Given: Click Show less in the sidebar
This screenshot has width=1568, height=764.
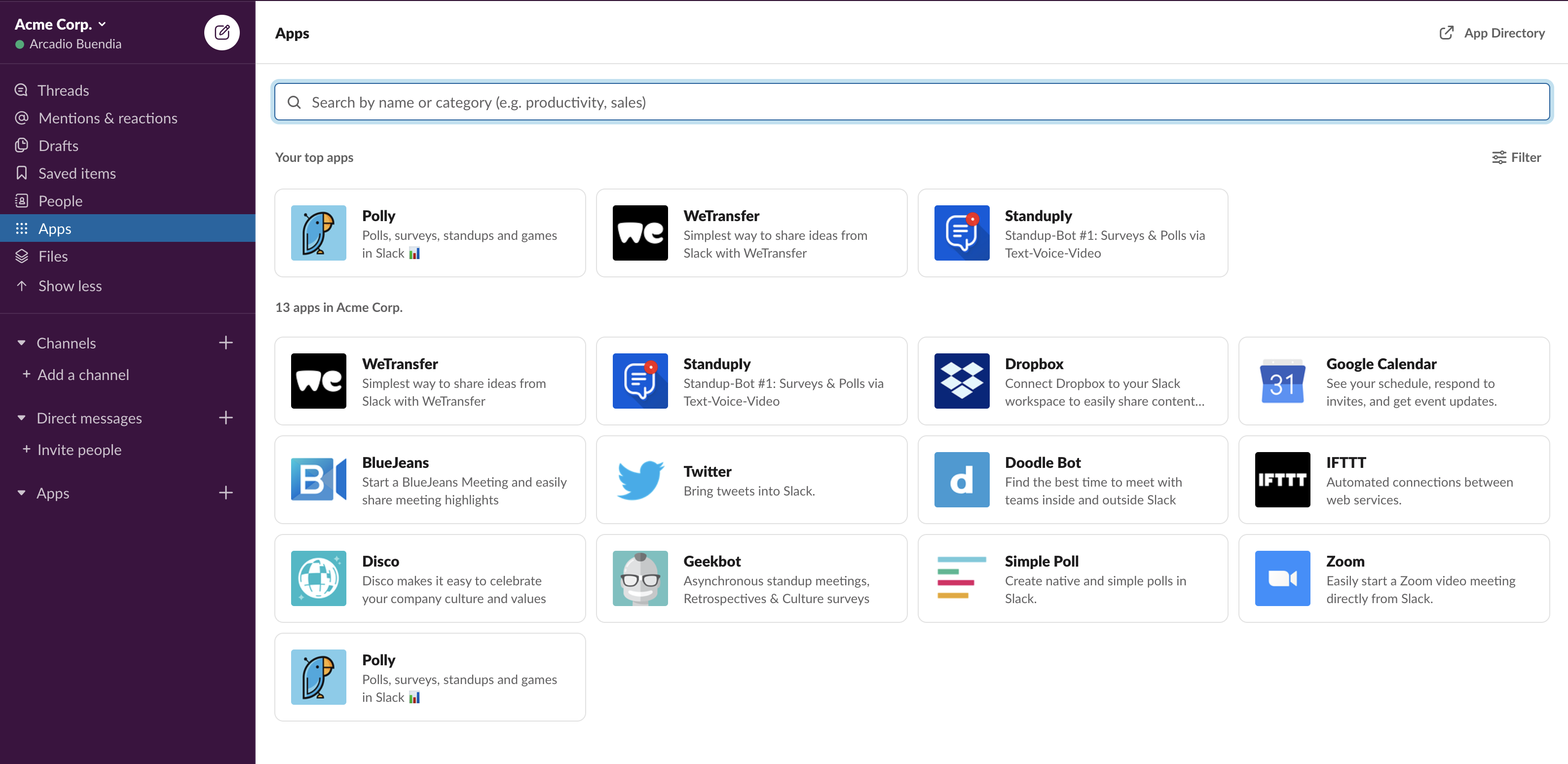Looking at the screenshot, I should (x=69, y=285).
